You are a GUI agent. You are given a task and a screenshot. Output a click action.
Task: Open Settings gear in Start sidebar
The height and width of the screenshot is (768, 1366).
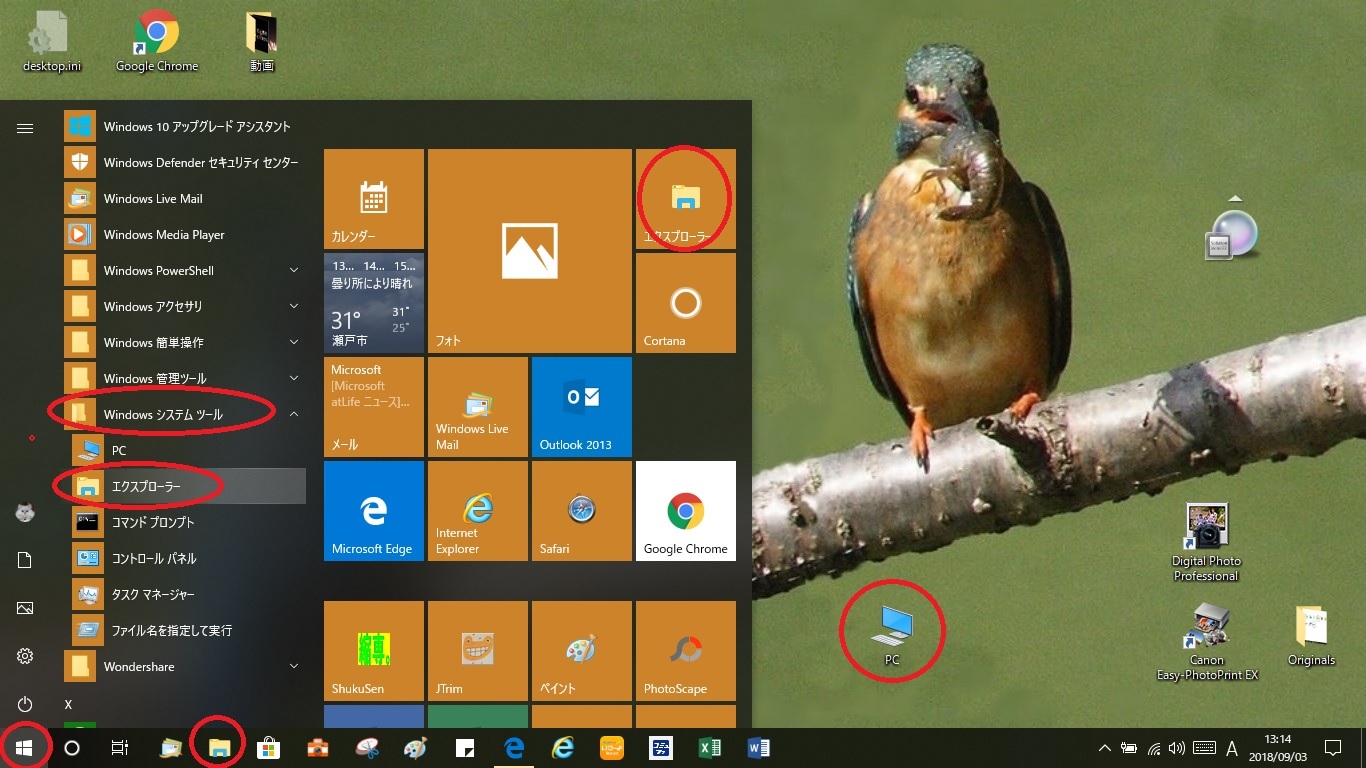coord(25,656)
